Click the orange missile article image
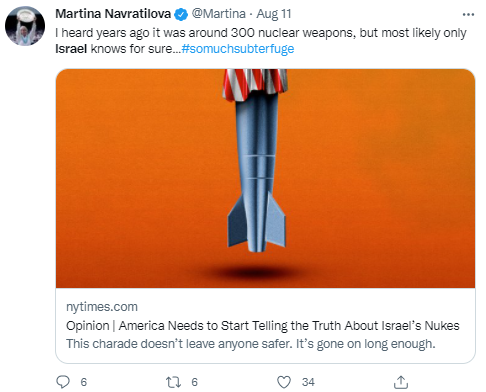This screenshot has width=486, height=392. point(265,178)
